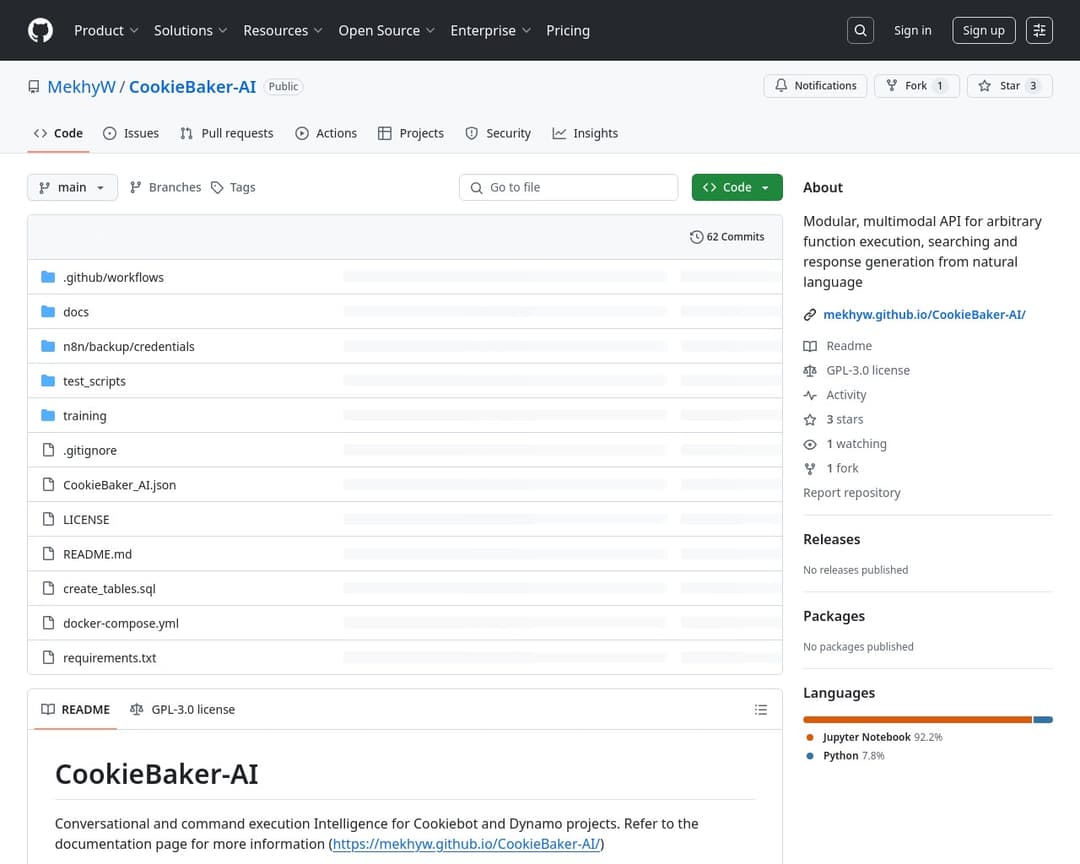Click the LICENSE file icon

48,519
